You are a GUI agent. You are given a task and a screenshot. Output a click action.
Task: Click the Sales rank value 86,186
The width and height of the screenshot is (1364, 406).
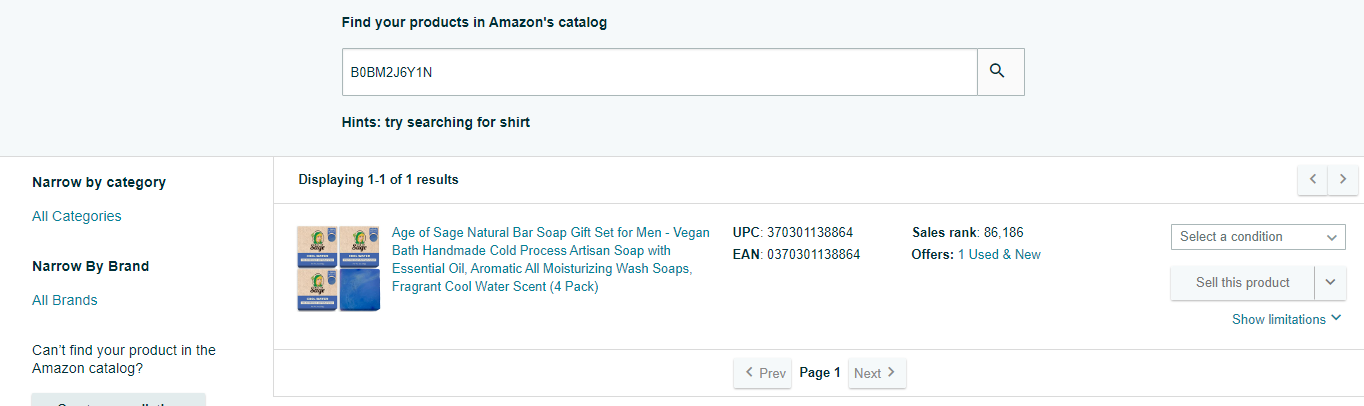(1003, 233)
